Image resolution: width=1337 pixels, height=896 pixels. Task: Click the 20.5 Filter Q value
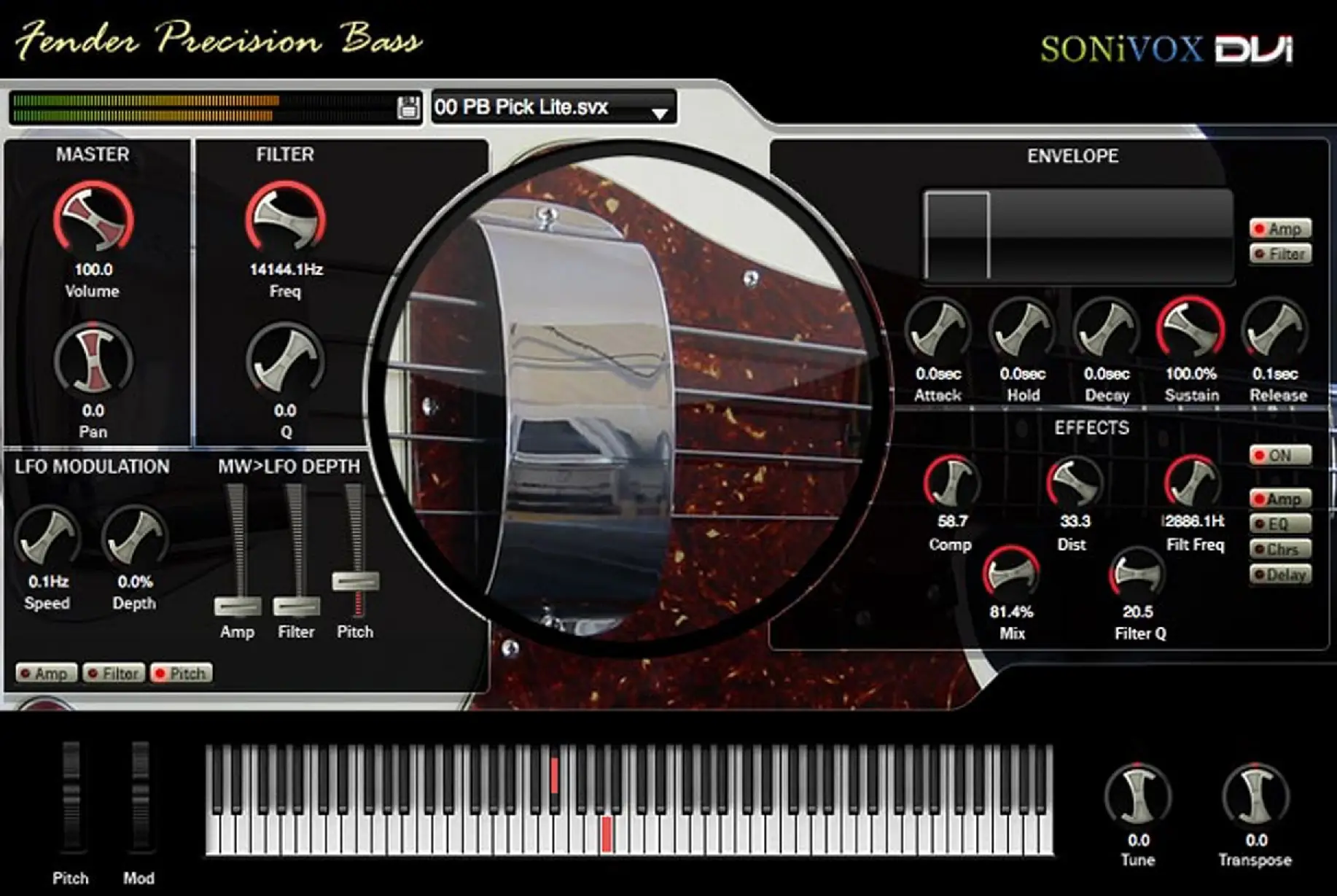[1138, 611]
